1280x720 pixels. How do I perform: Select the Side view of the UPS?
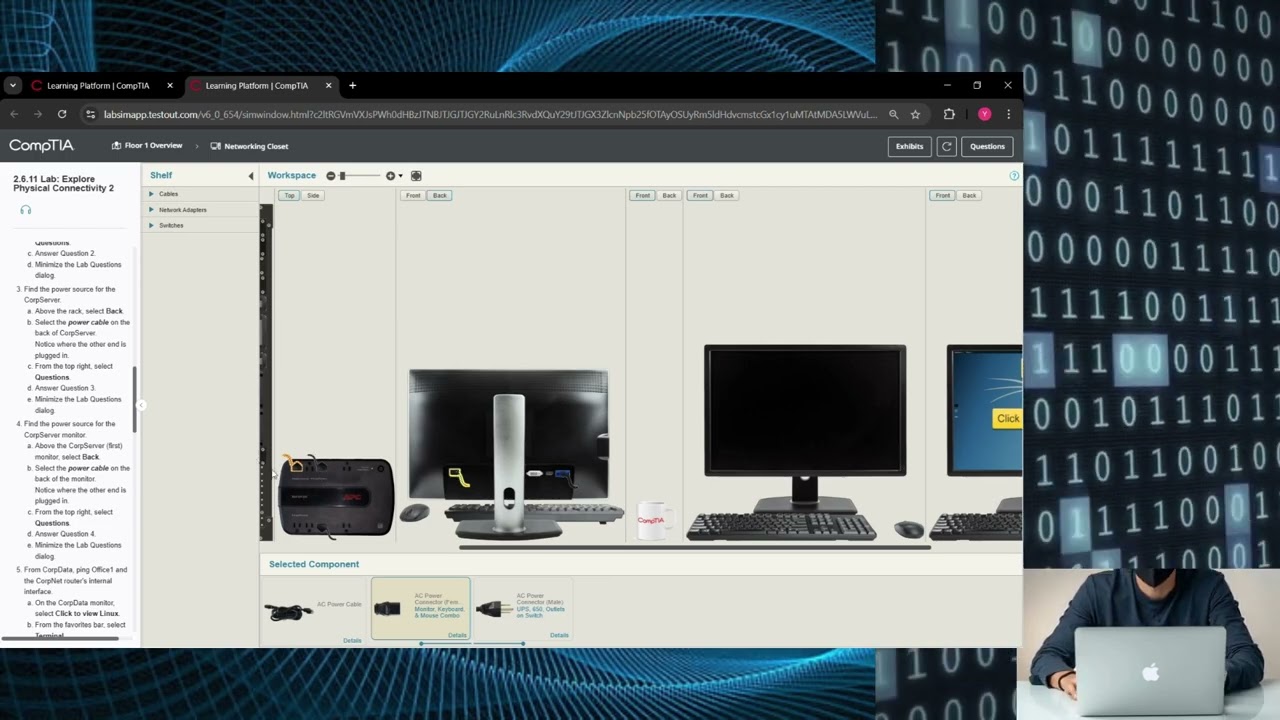(x=313, y=195)
